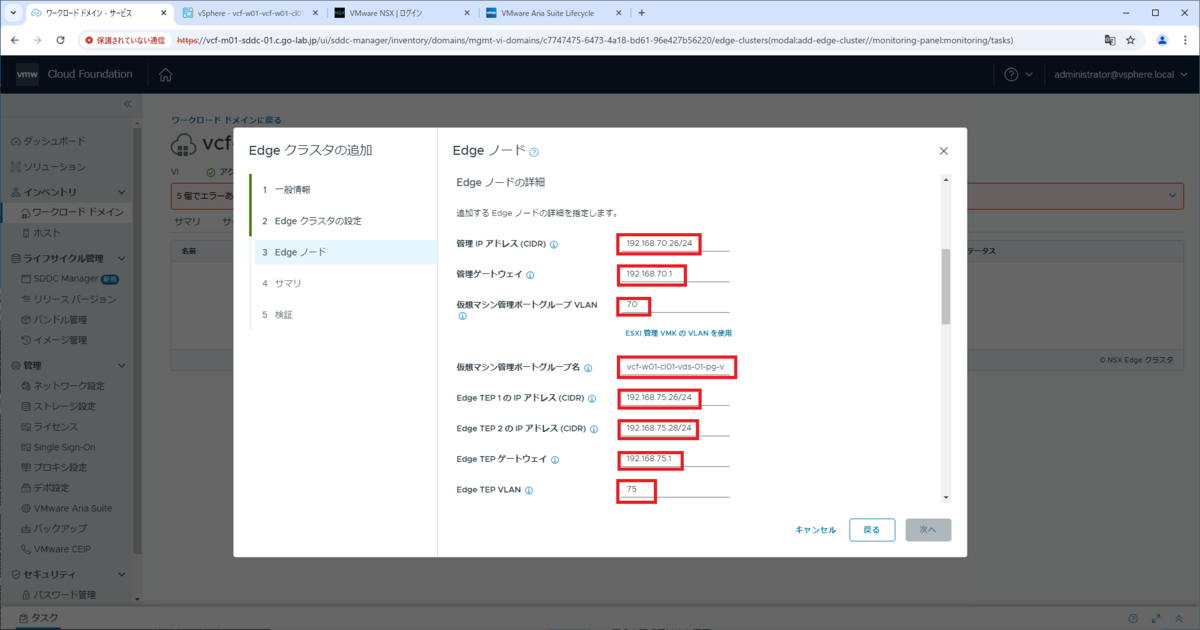Select wizard step 4 サマリ
The height and width of the screenshot is (630, 1200).
(x=344, y=283)
